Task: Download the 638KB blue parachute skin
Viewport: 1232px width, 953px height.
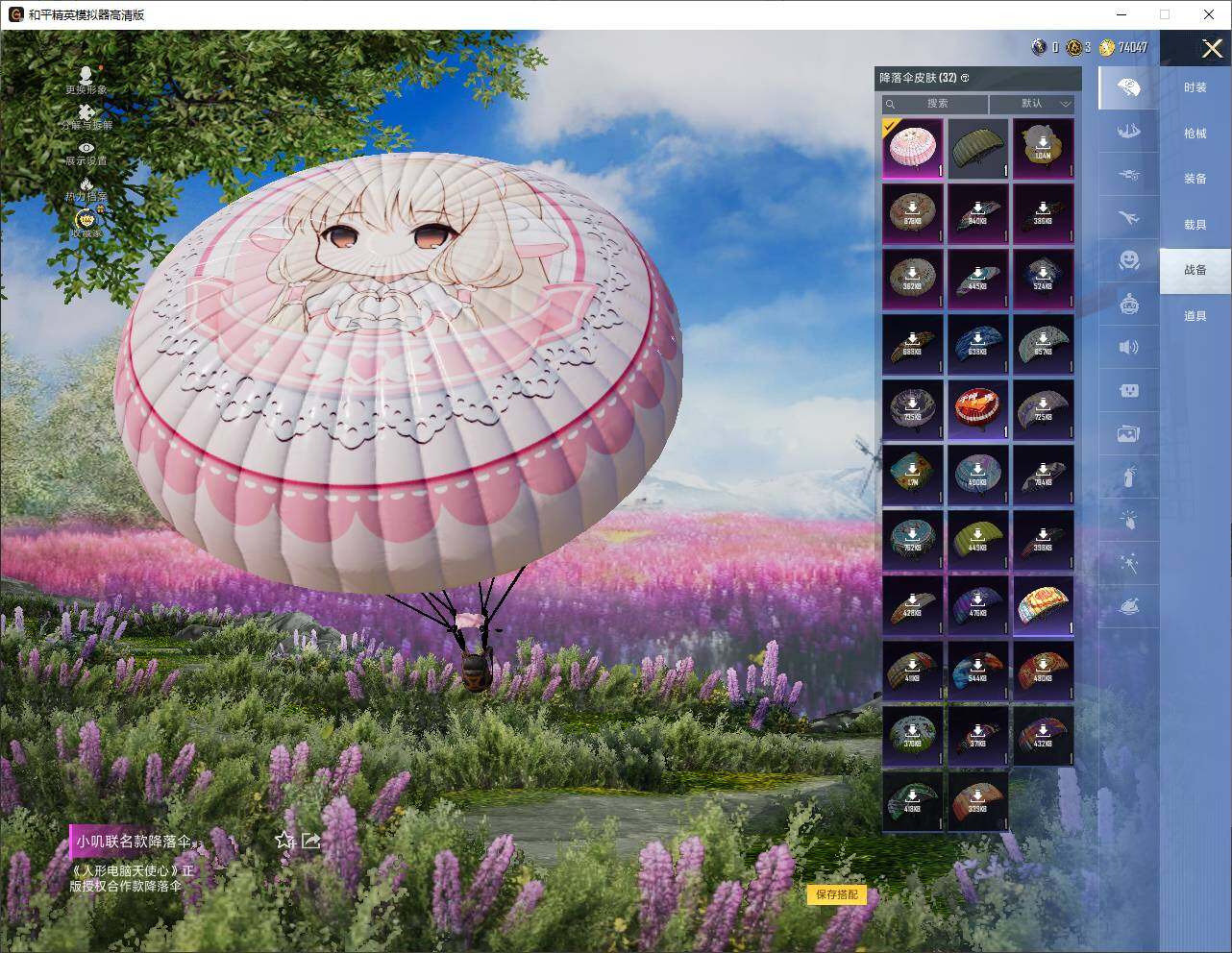Action: click(x=978, y=345)
